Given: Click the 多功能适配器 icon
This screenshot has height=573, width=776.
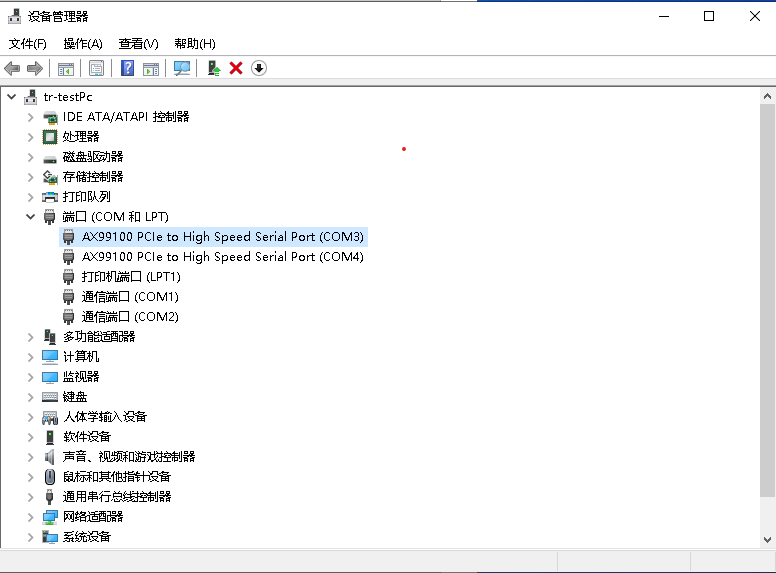Looking at the screenshot, I should click(x=50, y=336).
